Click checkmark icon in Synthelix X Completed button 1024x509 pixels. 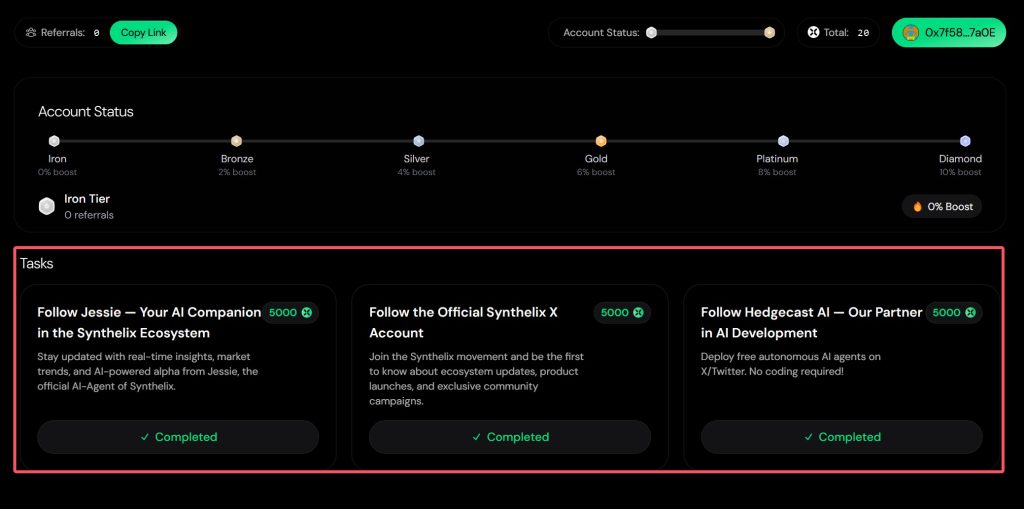[477, 437]
